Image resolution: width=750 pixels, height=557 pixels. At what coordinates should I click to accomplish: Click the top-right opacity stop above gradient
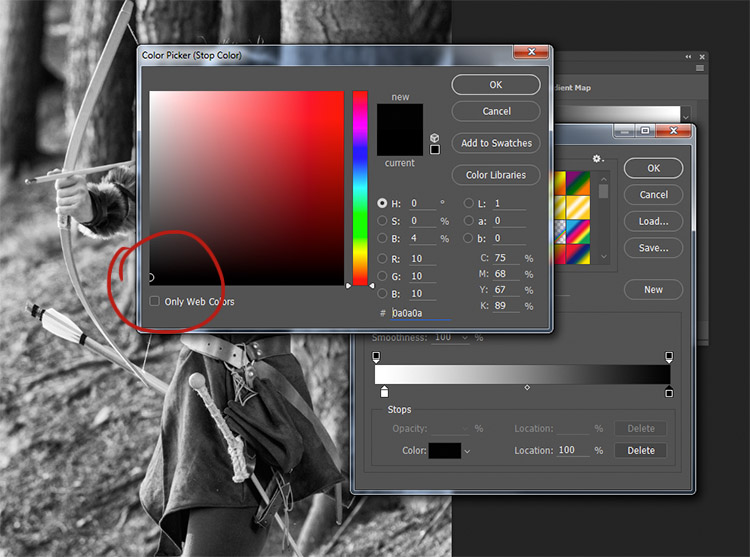[x=669, y=357]
